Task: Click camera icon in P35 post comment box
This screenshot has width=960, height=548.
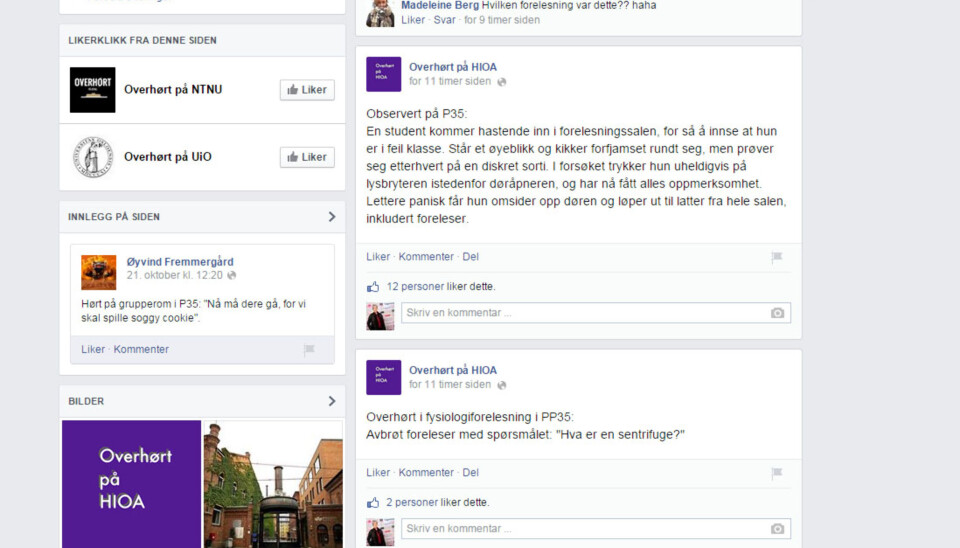Action: [x=777, y=313]
